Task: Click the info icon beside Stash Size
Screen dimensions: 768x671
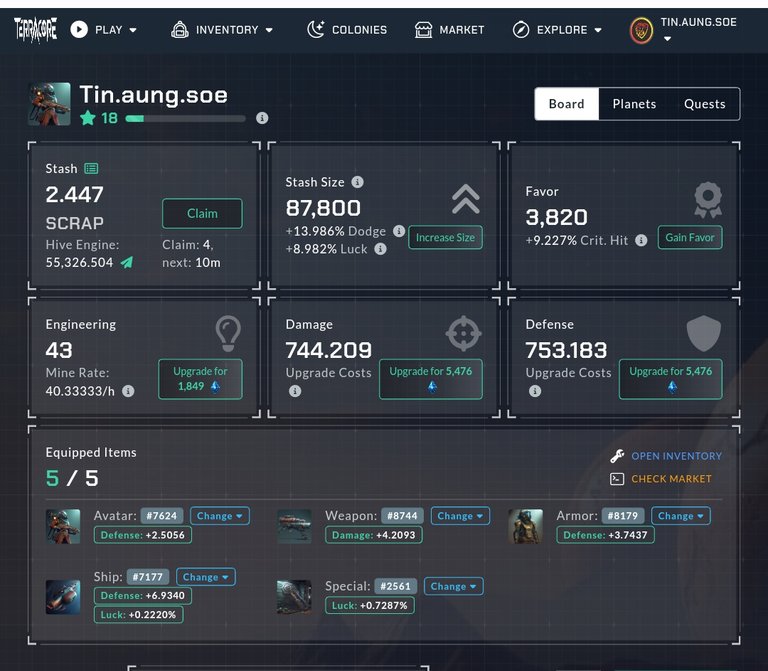Action: [358, 182]
